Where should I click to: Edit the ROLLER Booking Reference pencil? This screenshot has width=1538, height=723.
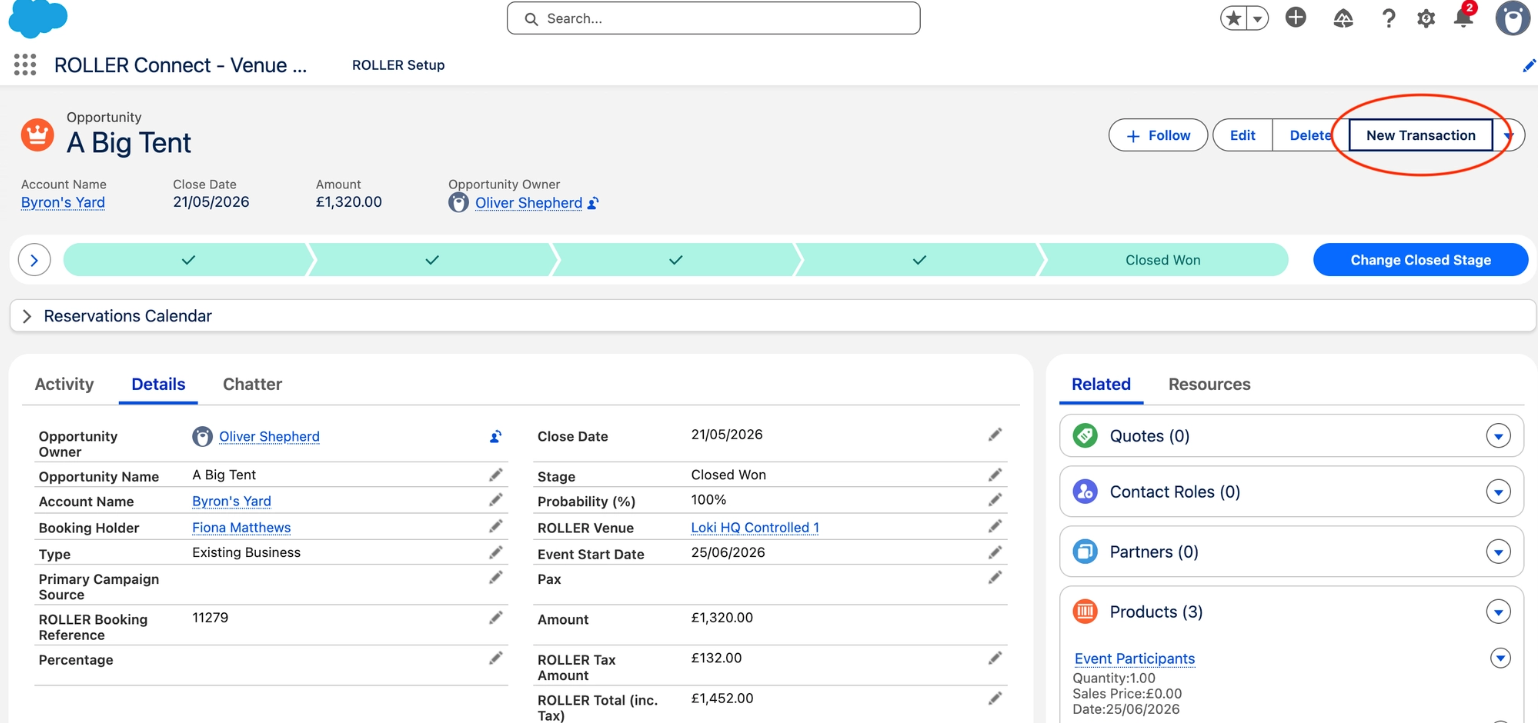(x=495, y=618)
